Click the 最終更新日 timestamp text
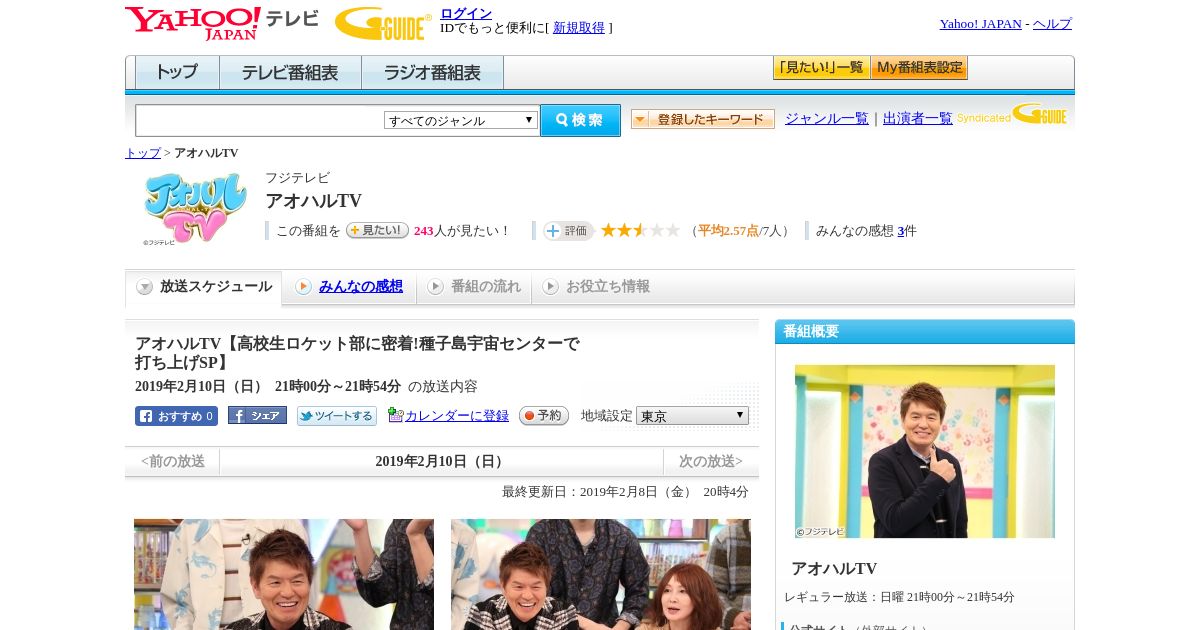The width and height of the screenshot is (1200, 630). coord(625,492)
